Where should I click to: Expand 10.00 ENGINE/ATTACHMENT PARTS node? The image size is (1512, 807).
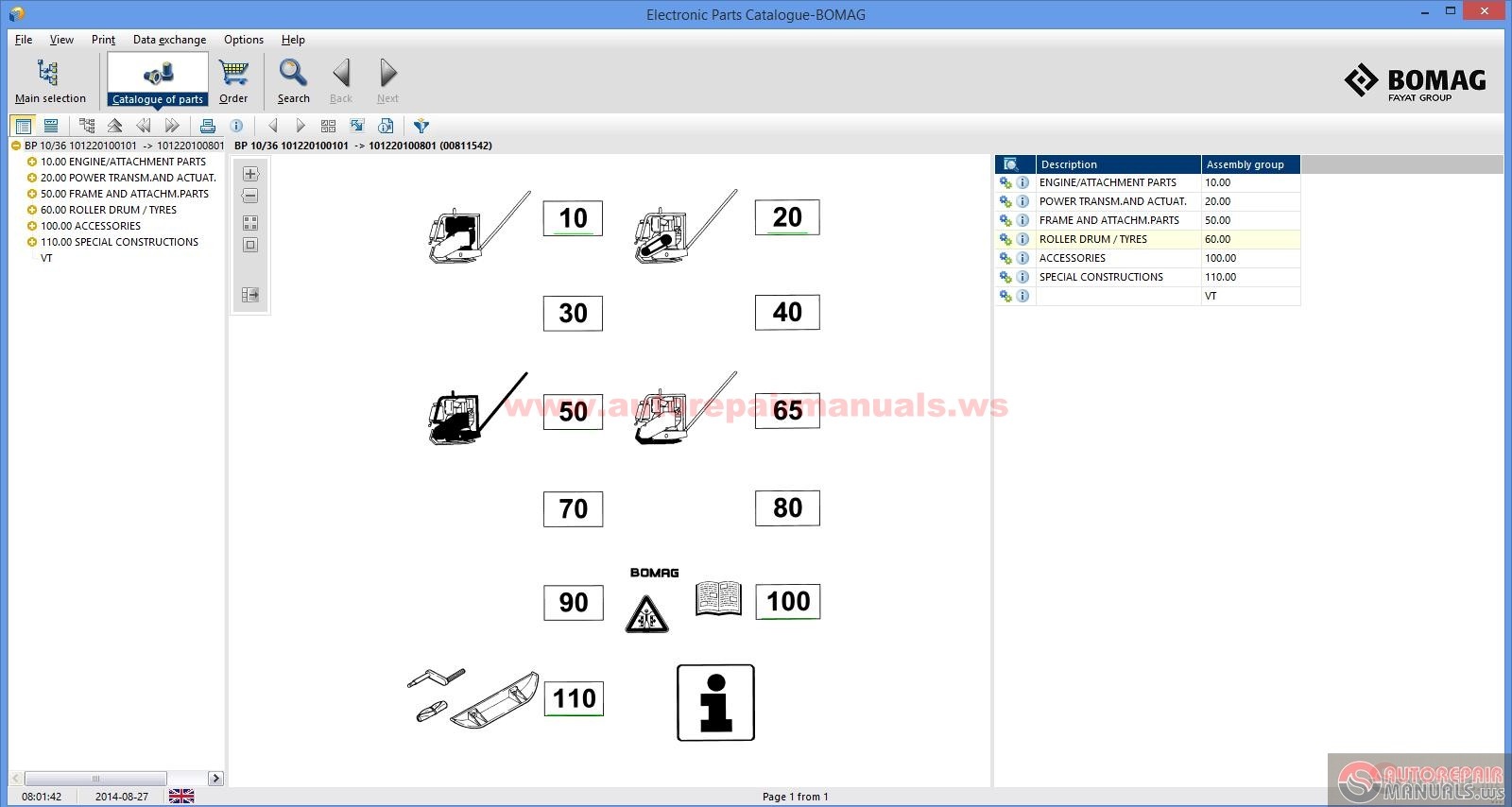click(32, 162)
